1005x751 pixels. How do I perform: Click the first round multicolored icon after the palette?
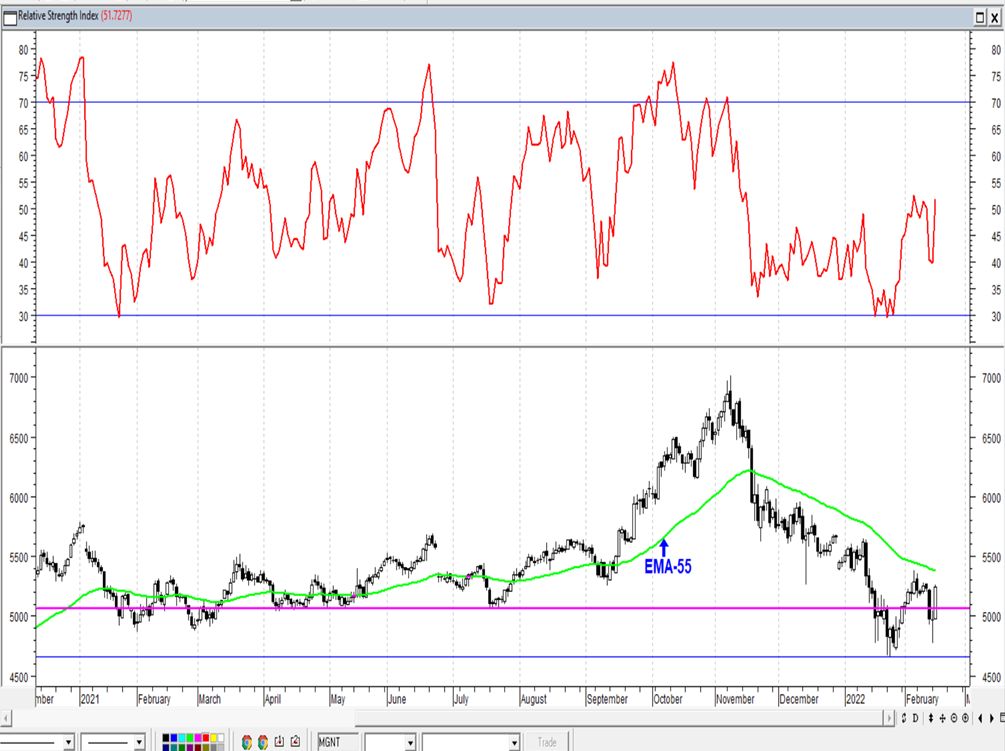[x=248, y=741]
